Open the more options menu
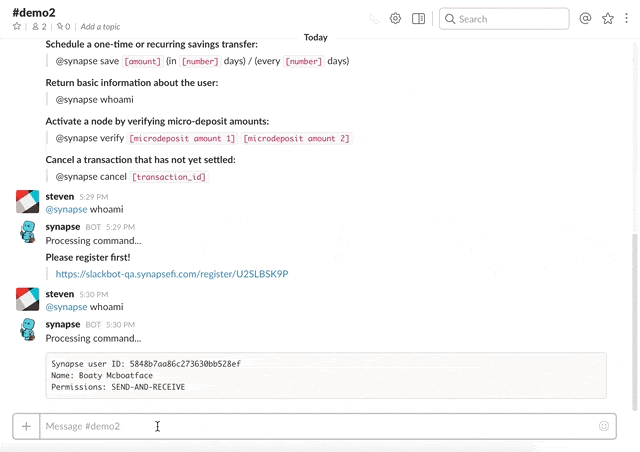Viewport: 640px width, 452px height. coord(627,18)
